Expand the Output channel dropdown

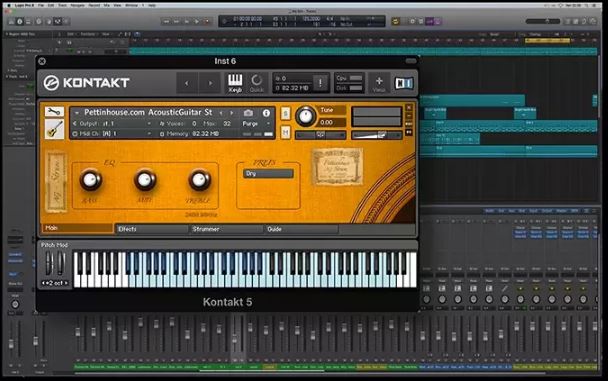(112, 124)
